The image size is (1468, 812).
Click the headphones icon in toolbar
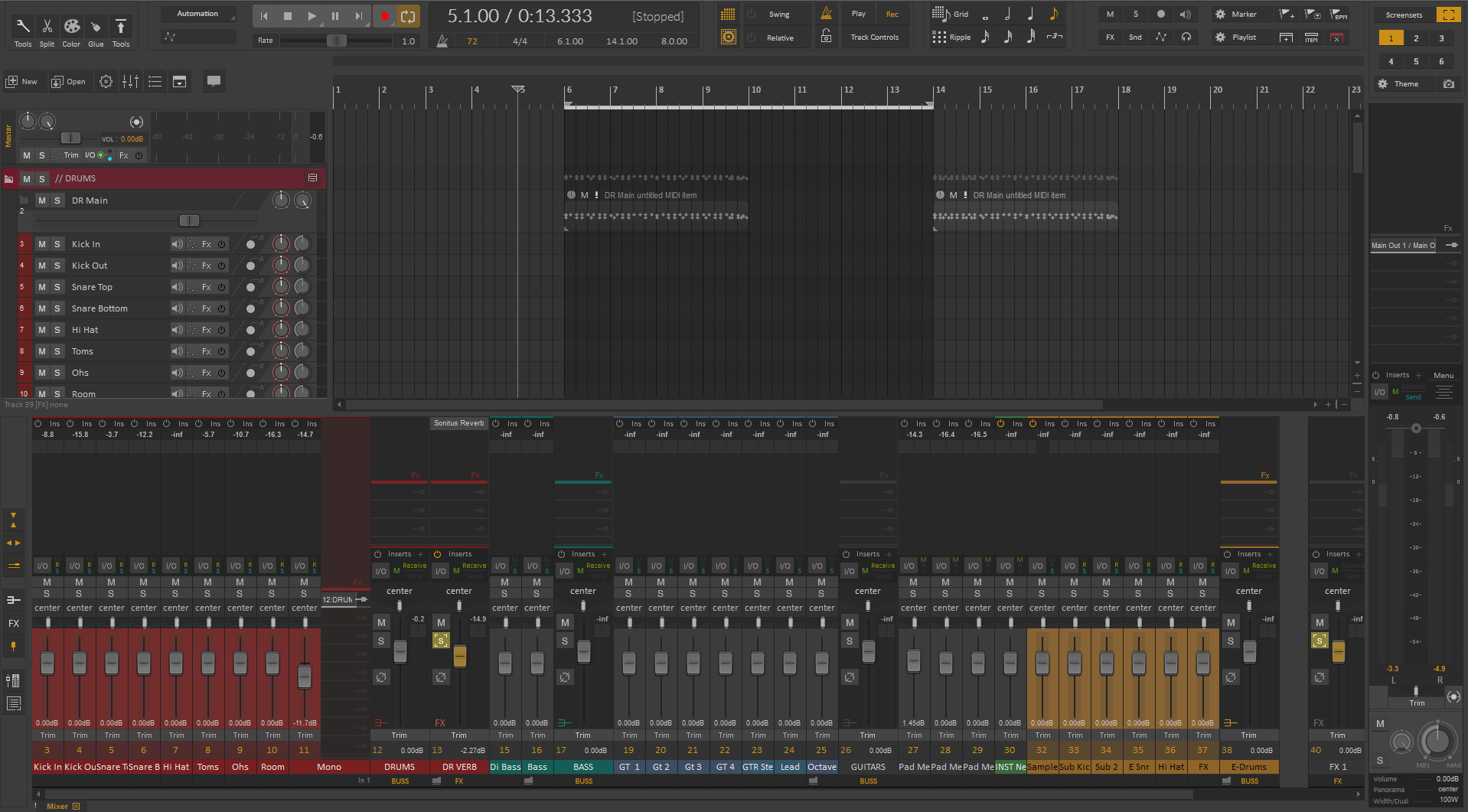pos(1186,37)
